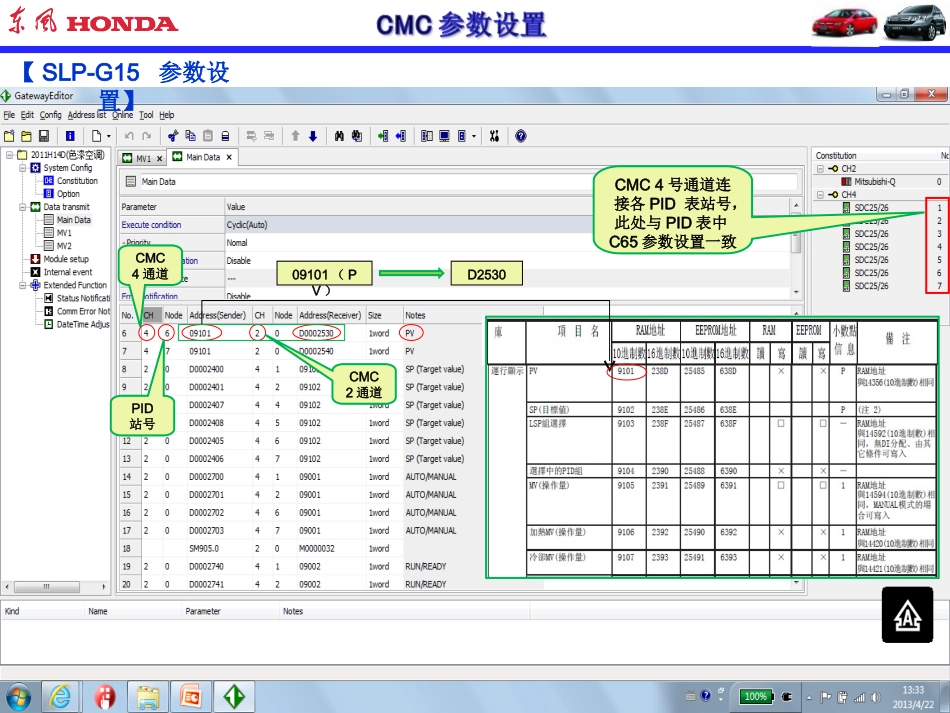Viewport: 950px width, 713px height.
Task: Collapse the System Config tree node
Action: coord(22,168)
